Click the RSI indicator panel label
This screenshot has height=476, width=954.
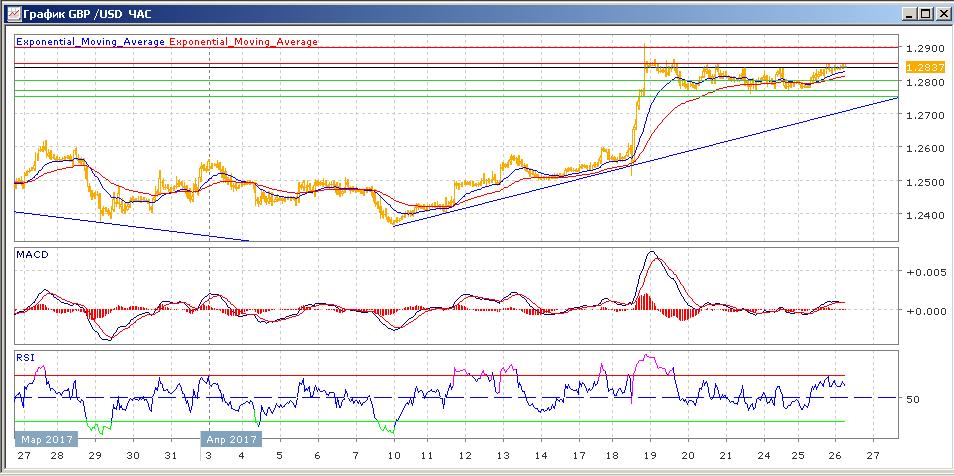pyautogui.click(x=24, y=356)
